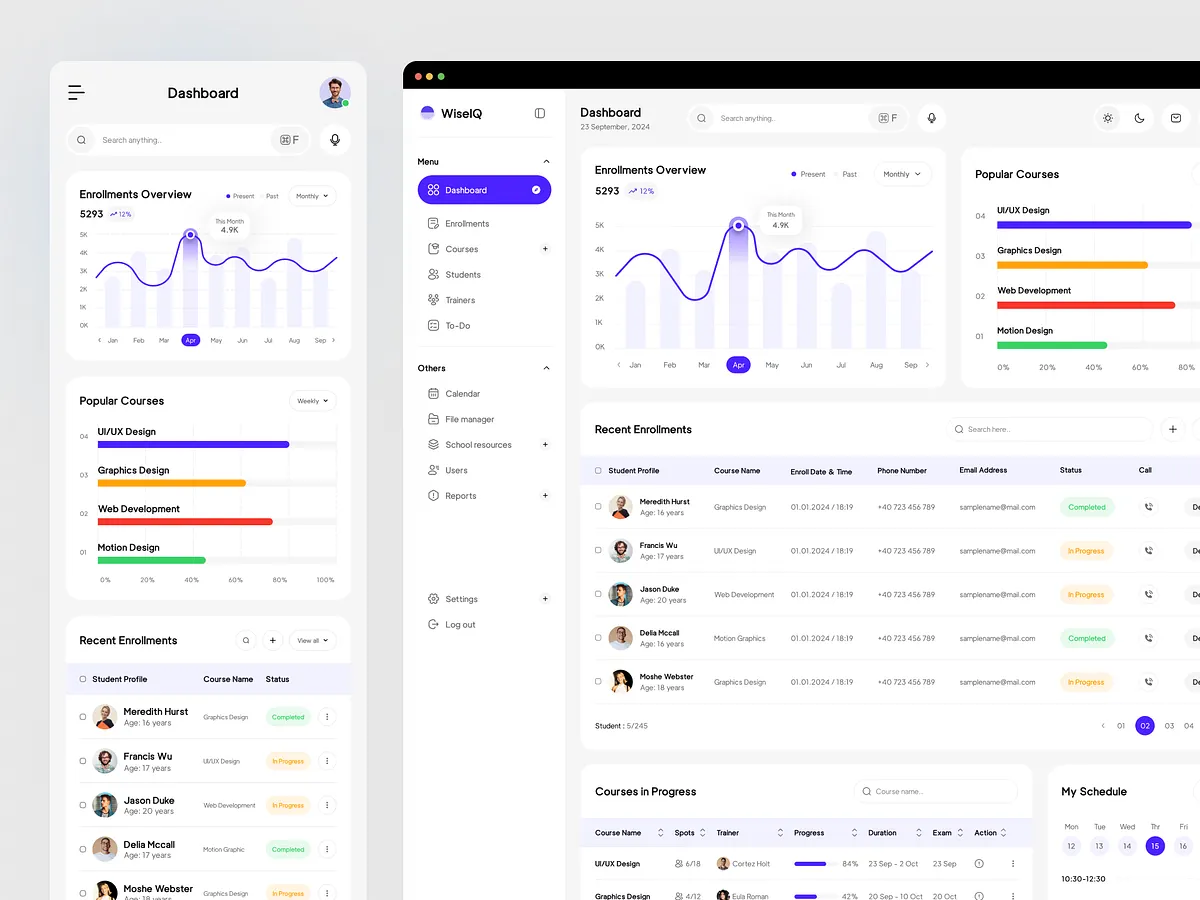This screenshot has width=1200, height=900.
Task: Open Settings from the sidebar
Action: [x=462, y=598]
